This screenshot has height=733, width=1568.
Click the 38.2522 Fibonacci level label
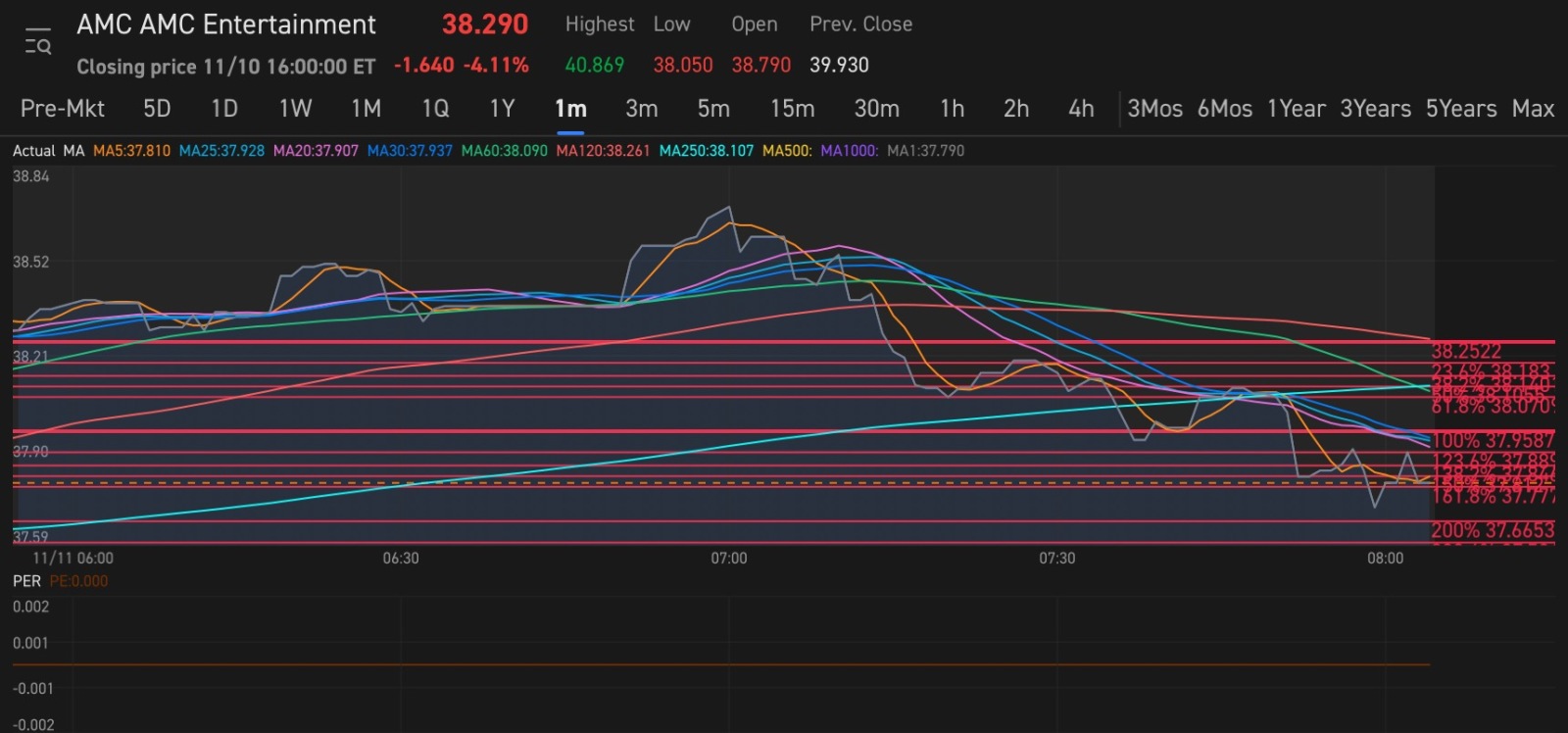1466,351
